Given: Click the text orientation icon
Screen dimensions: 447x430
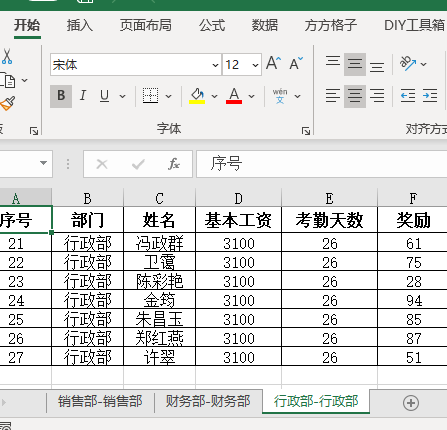Looking at the screenshot, I should tap(408, 63).
